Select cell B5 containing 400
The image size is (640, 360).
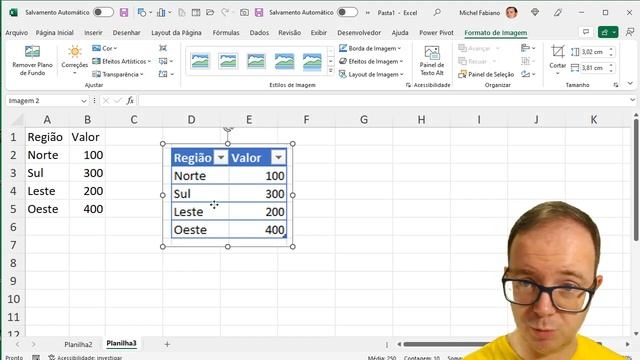tap(87, 209)
